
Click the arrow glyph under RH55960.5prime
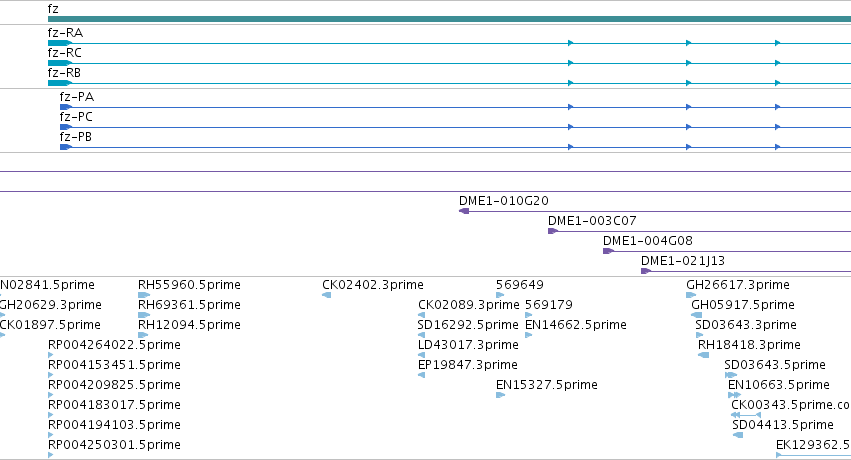click(144, 295)
